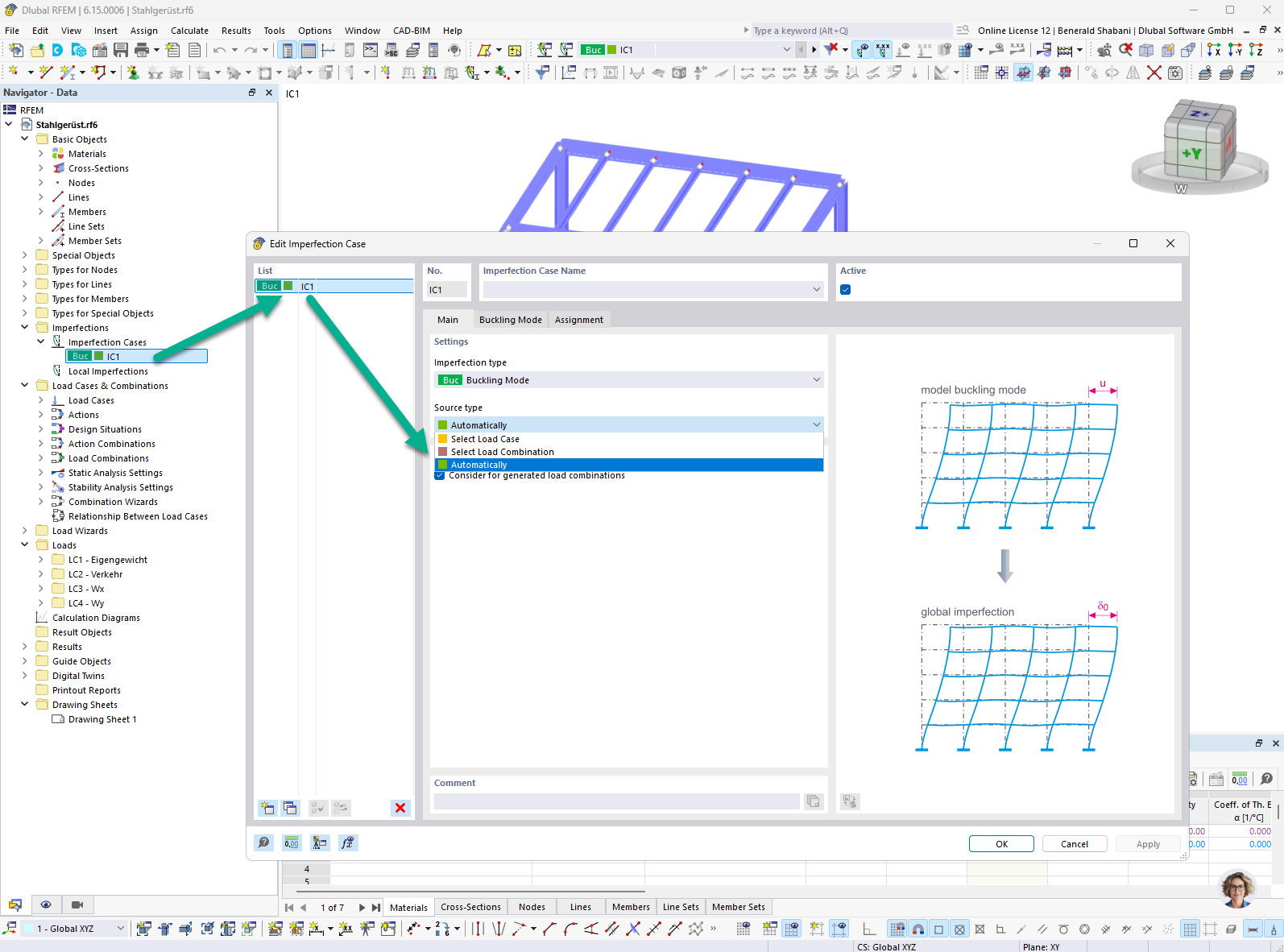The width and height of the screenshot is (1284, 952).
Task: Pick the highlighted Automatically list option
Action: (628, 465)
